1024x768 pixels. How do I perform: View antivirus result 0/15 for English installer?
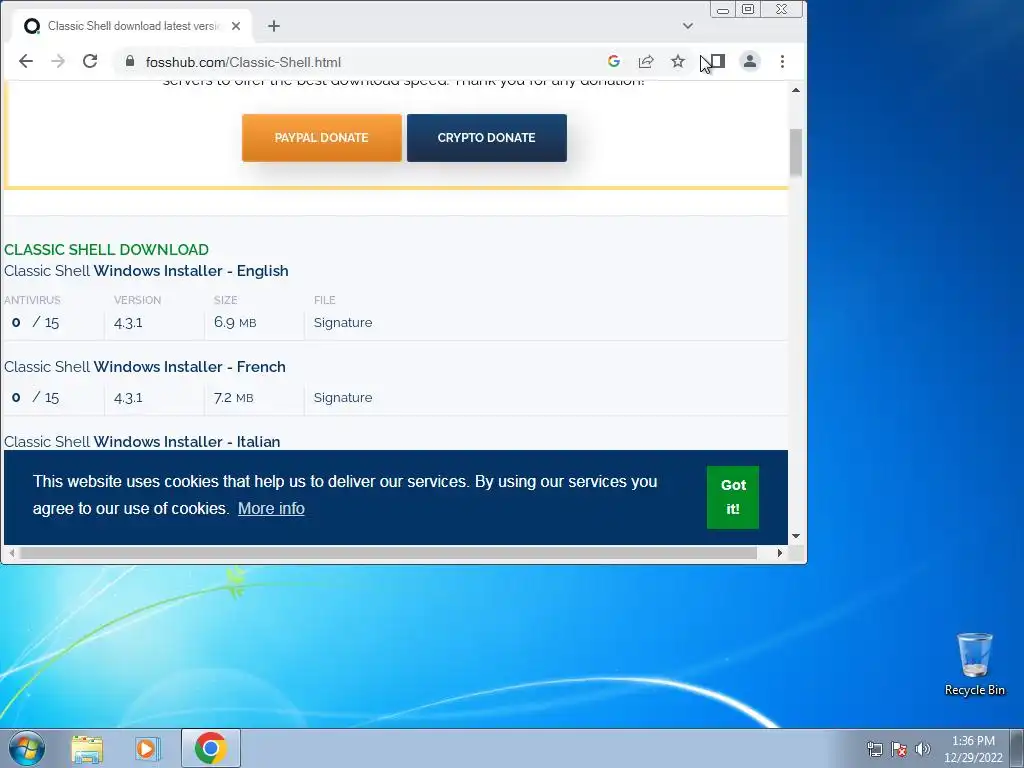(x=35, y=323)
